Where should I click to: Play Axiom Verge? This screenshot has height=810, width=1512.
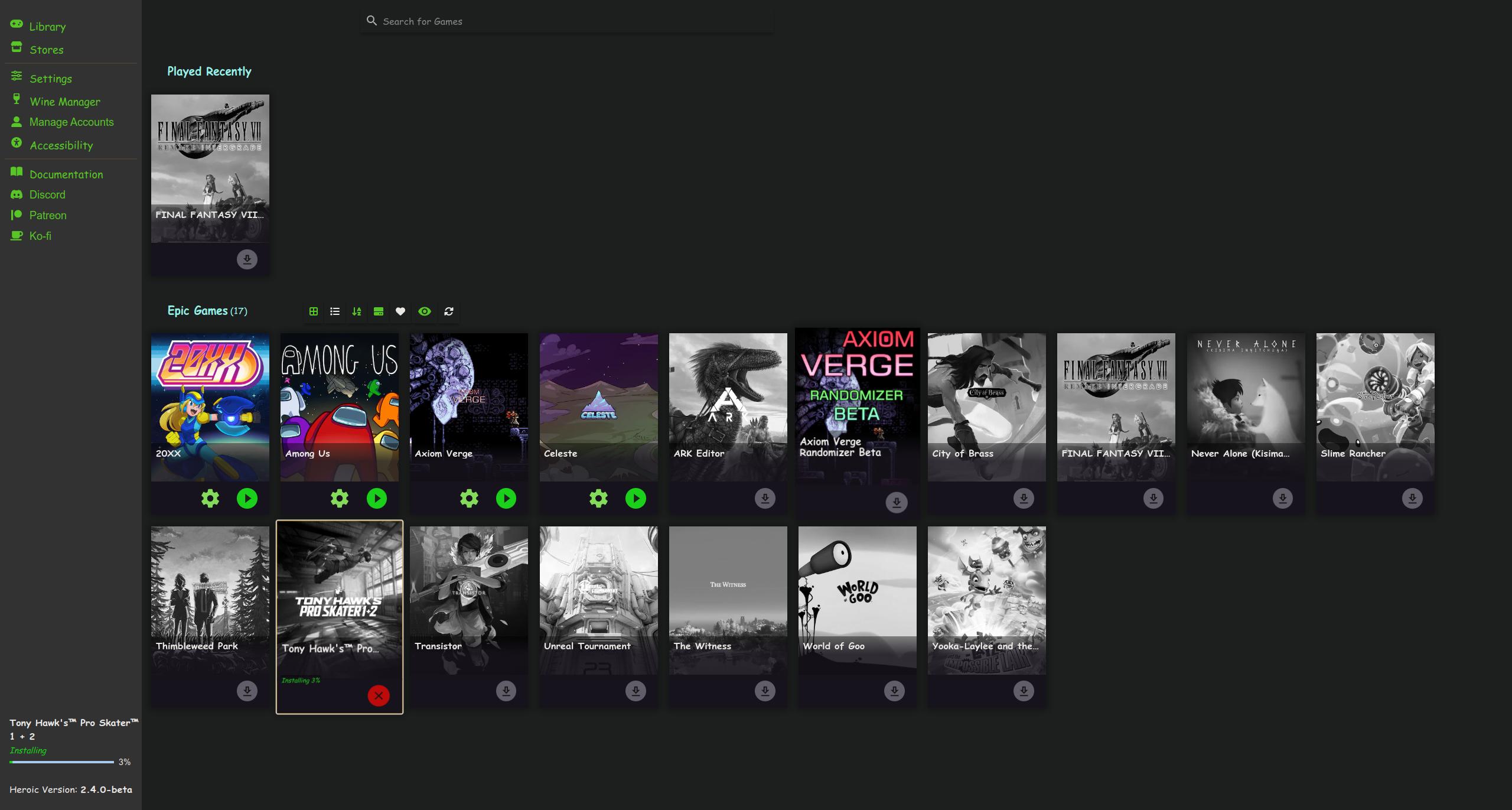pos(506,499)
